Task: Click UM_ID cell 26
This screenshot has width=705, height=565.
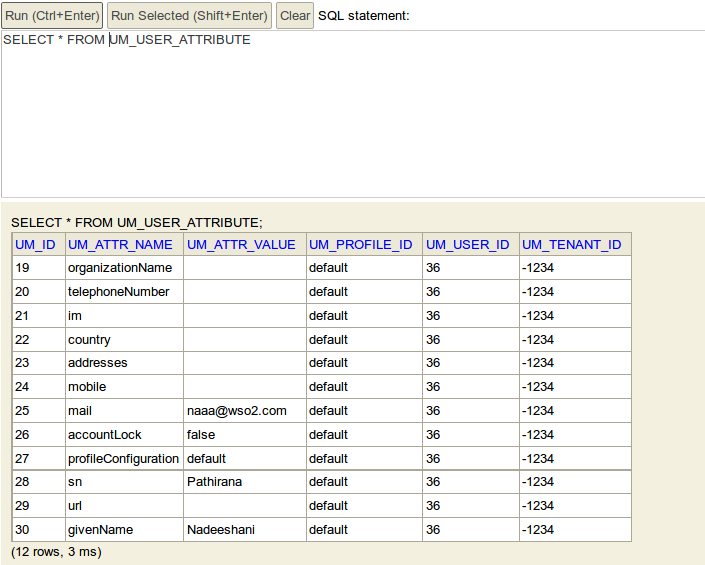Action: [39, 435]
